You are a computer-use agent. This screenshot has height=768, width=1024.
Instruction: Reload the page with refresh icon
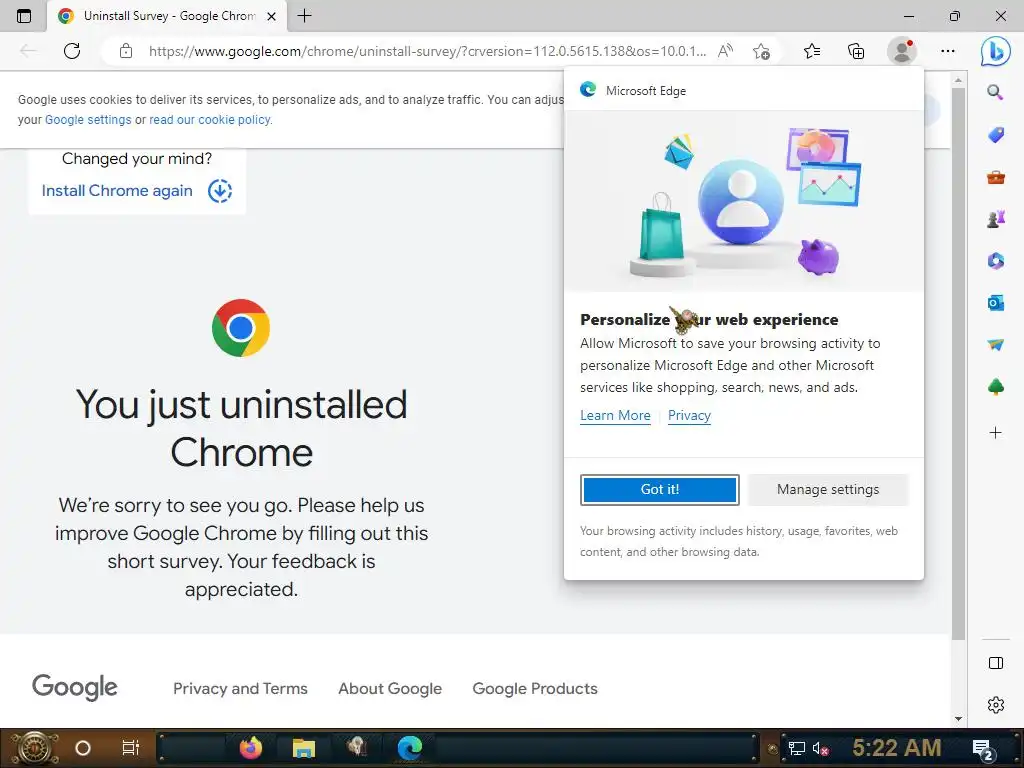click(72, 51)
